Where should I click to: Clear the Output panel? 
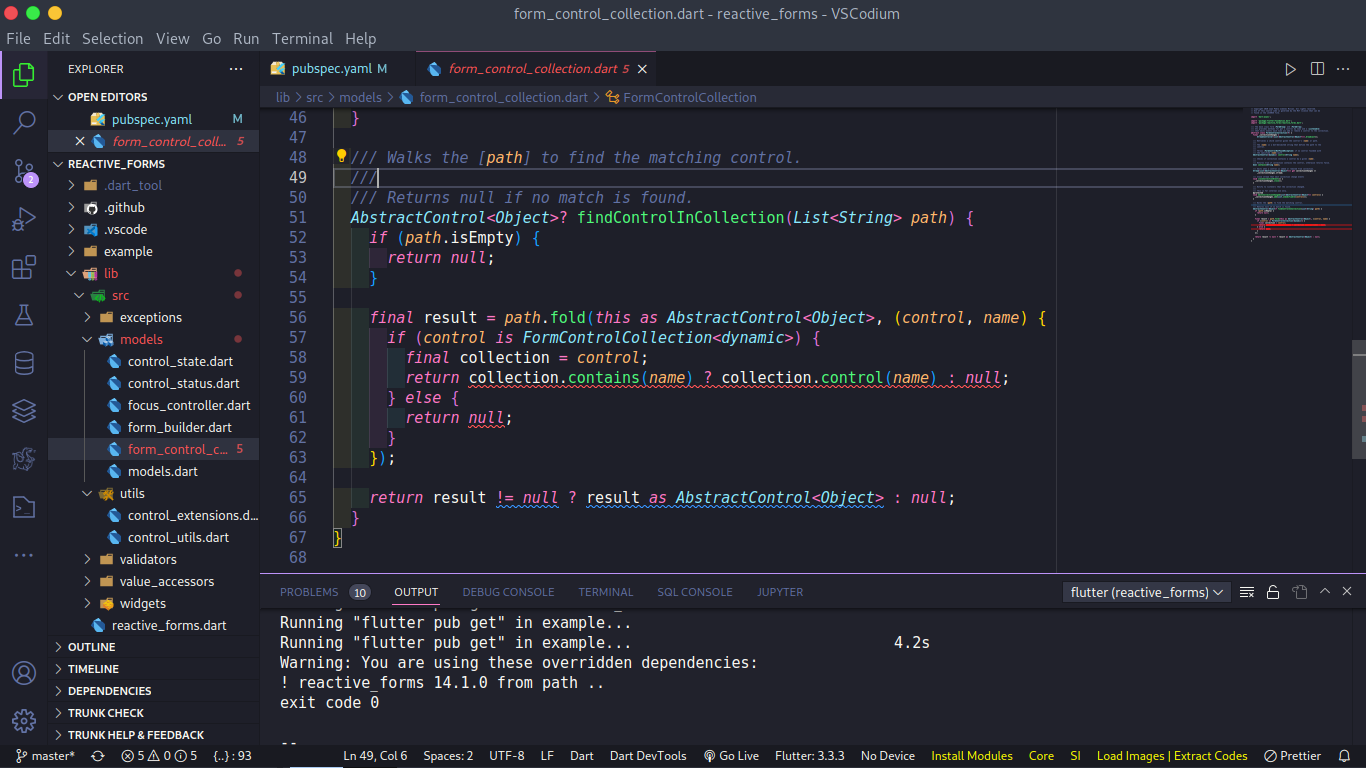[x=1246, y=591]
